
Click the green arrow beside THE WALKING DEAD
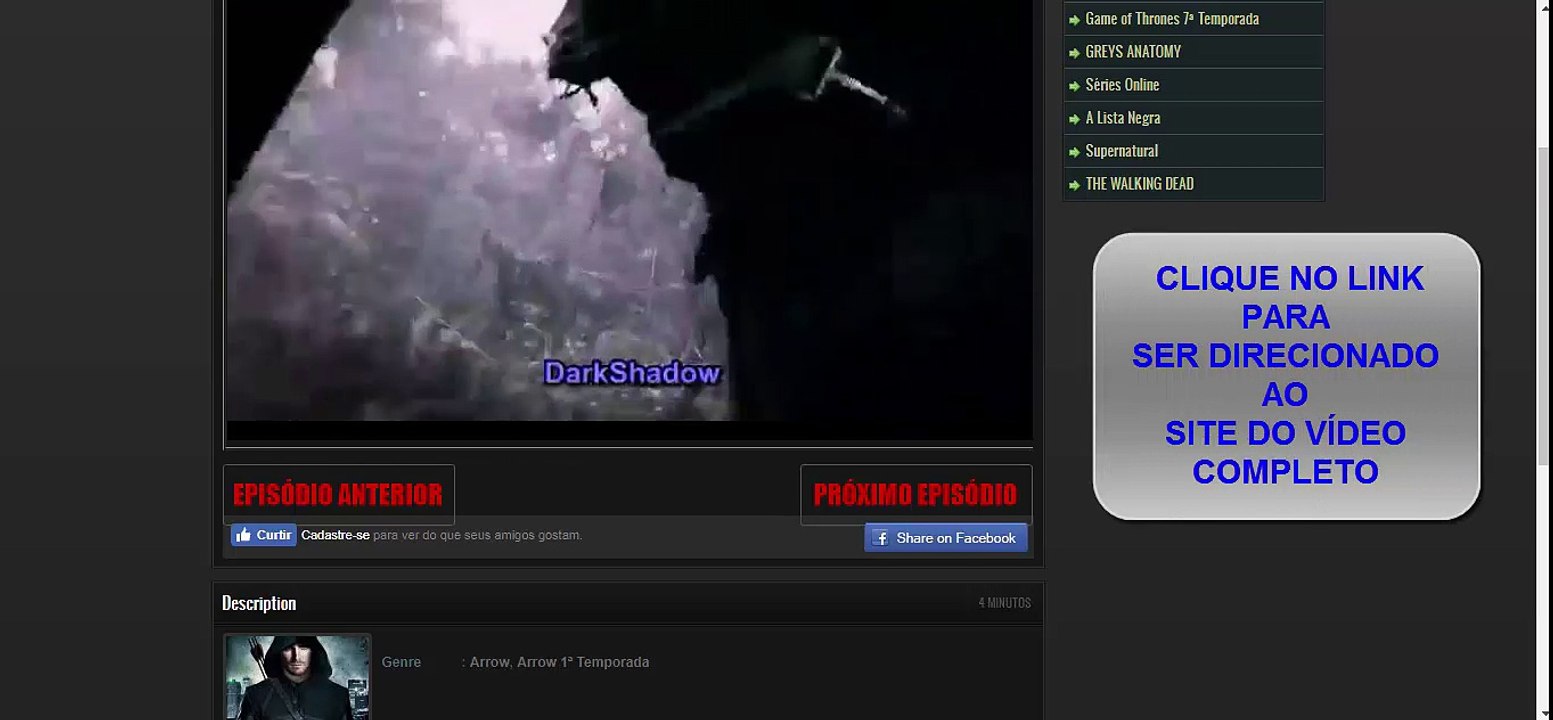tap(1074, 185)
